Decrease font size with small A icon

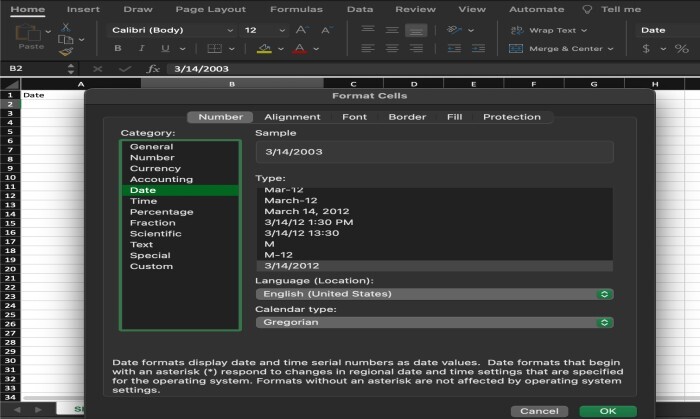[x=326, y=30]
